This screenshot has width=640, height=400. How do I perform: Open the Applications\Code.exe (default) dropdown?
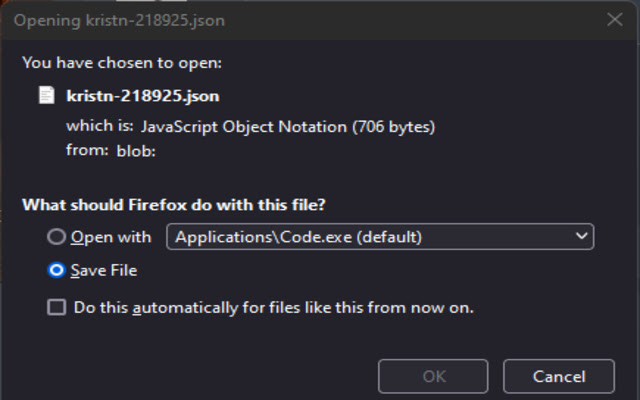pyautogui.click(x=380, y=237)
